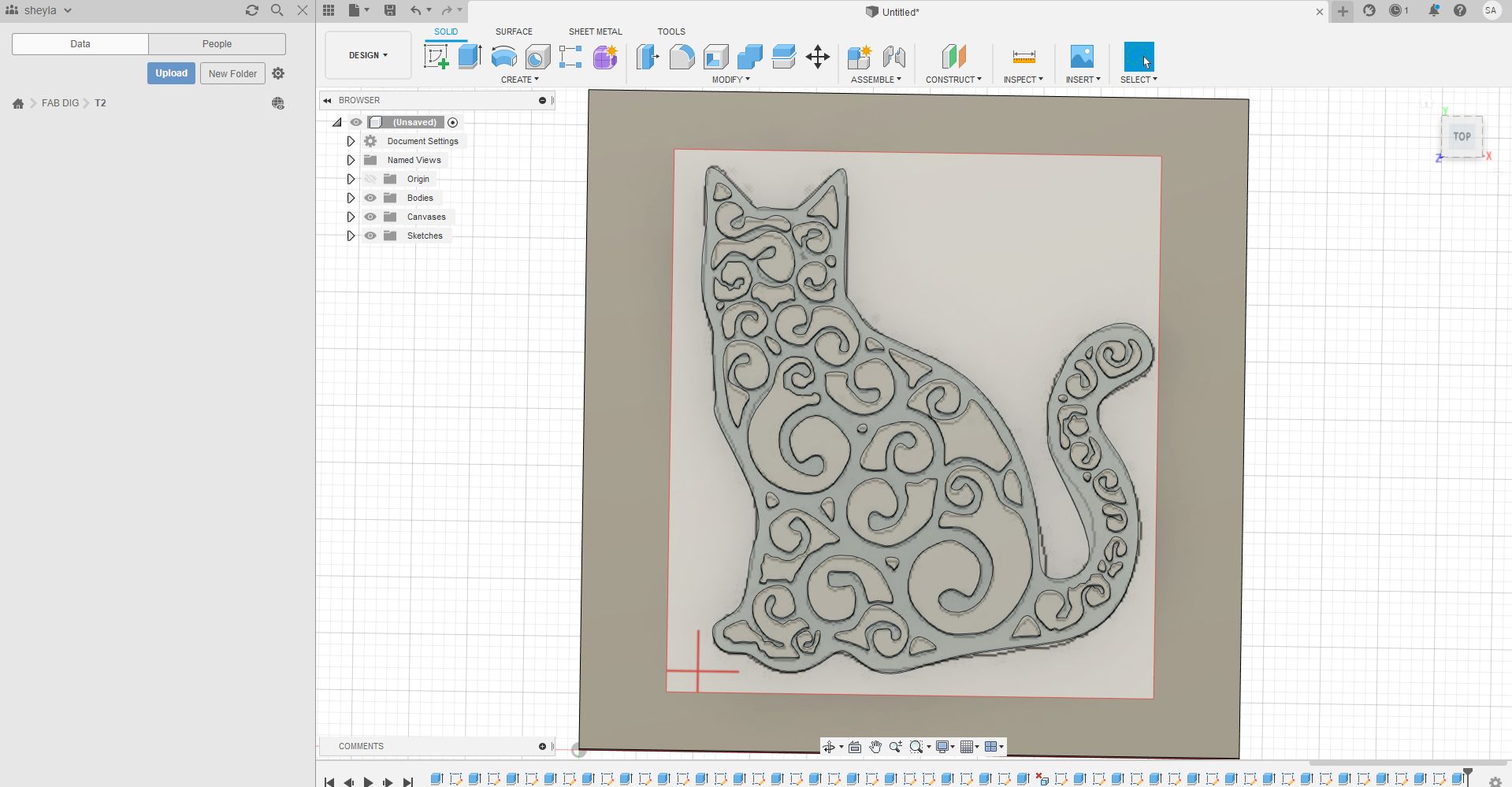Expand the Sketches folder tree node

(351, 236)
